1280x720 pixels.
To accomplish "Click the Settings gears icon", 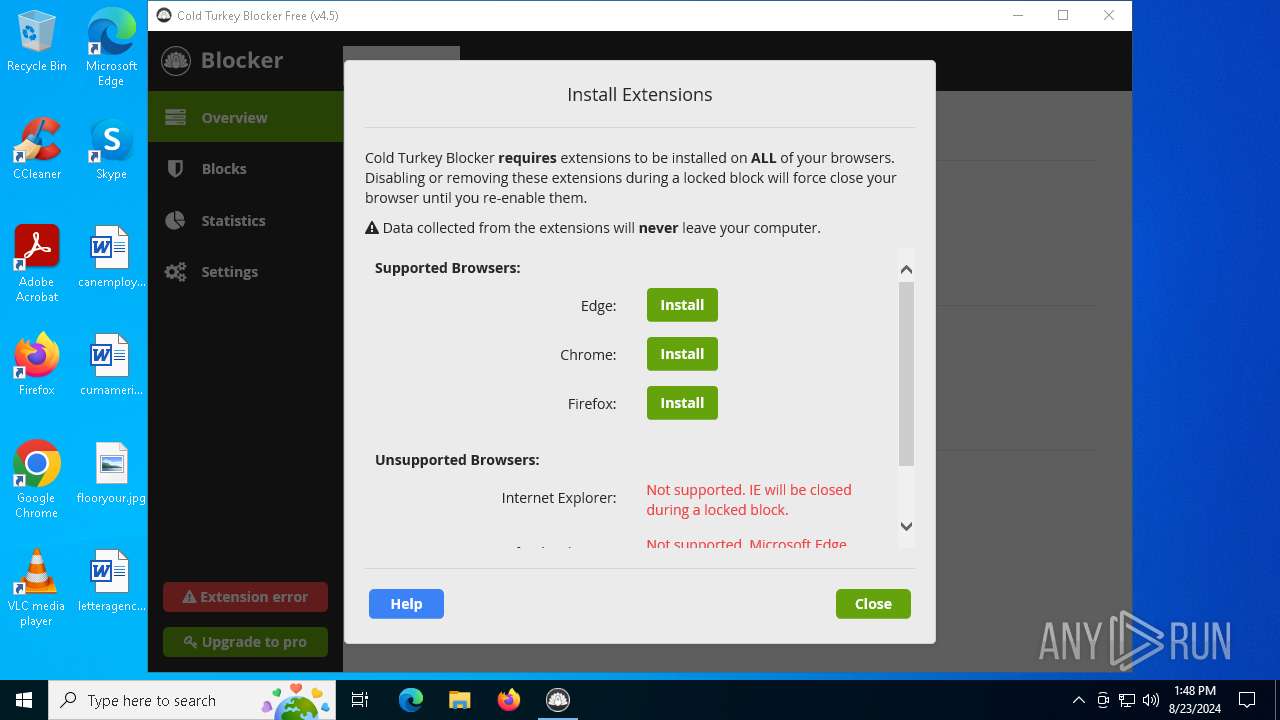I will point(176,272).
